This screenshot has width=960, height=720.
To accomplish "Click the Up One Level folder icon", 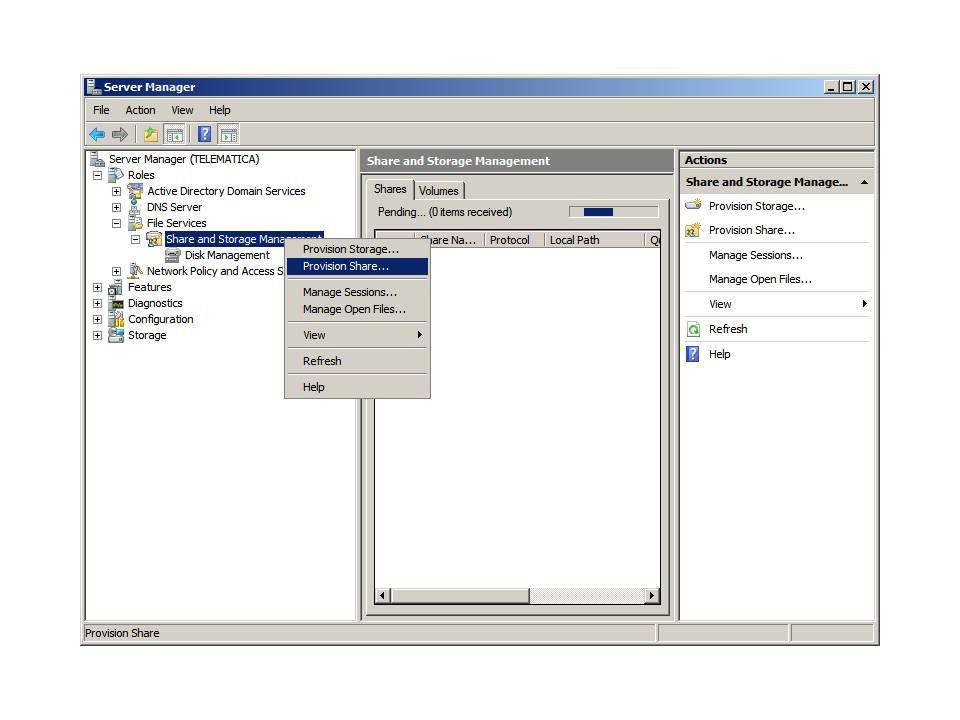I will pyautogui.click(x=151, y=135).
